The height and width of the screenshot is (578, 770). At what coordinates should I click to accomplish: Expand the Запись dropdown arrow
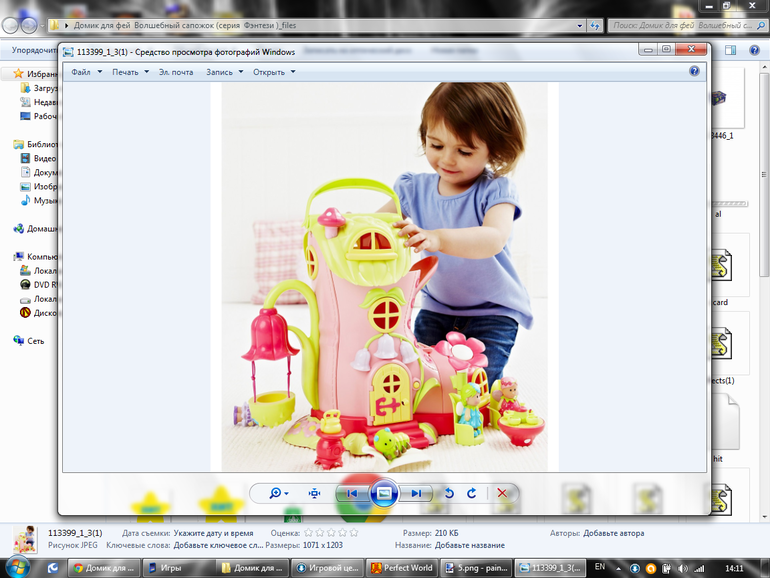click(241, 72)
